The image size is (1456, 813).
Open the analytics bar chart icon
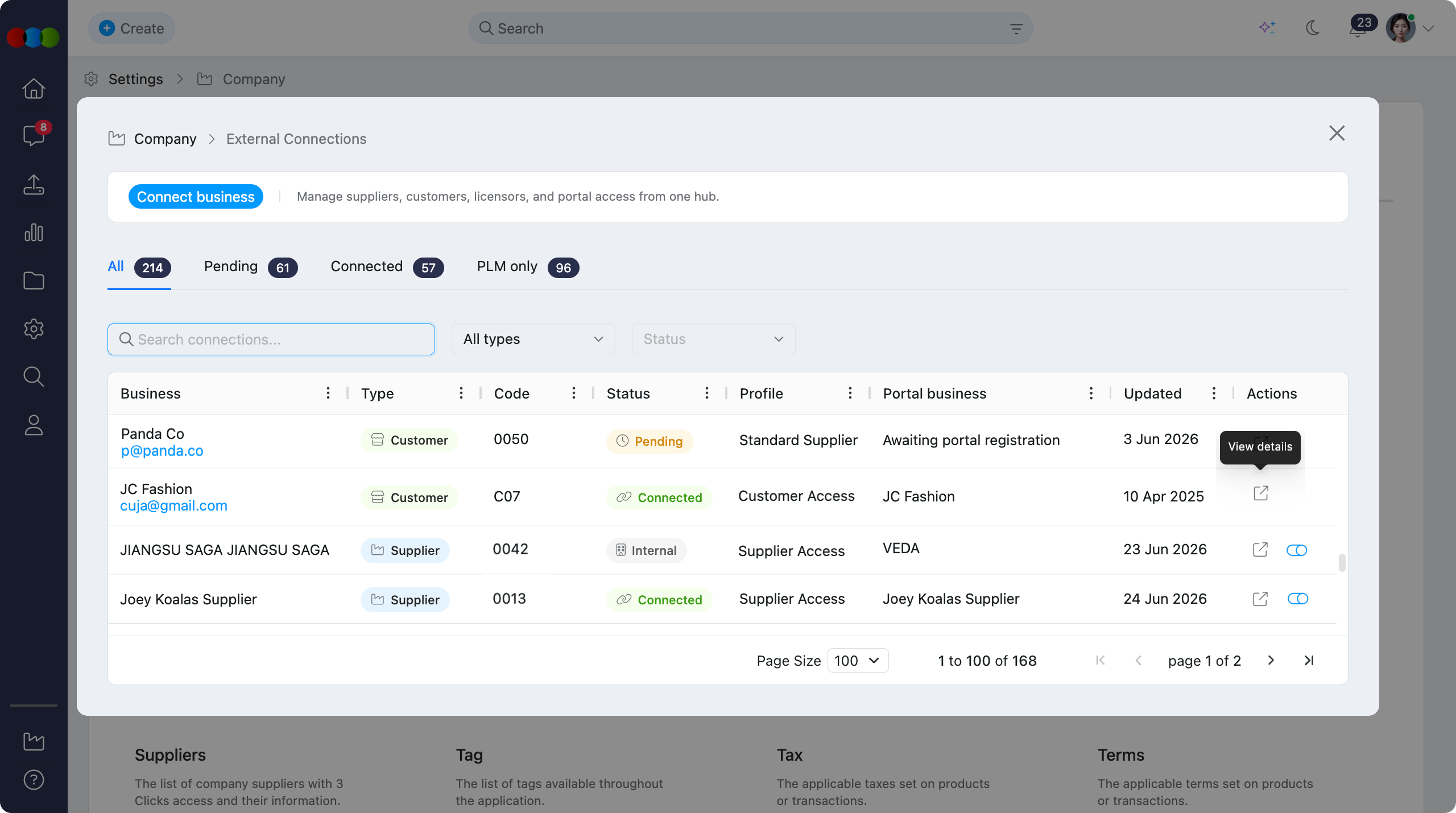(x=34, y=233)
